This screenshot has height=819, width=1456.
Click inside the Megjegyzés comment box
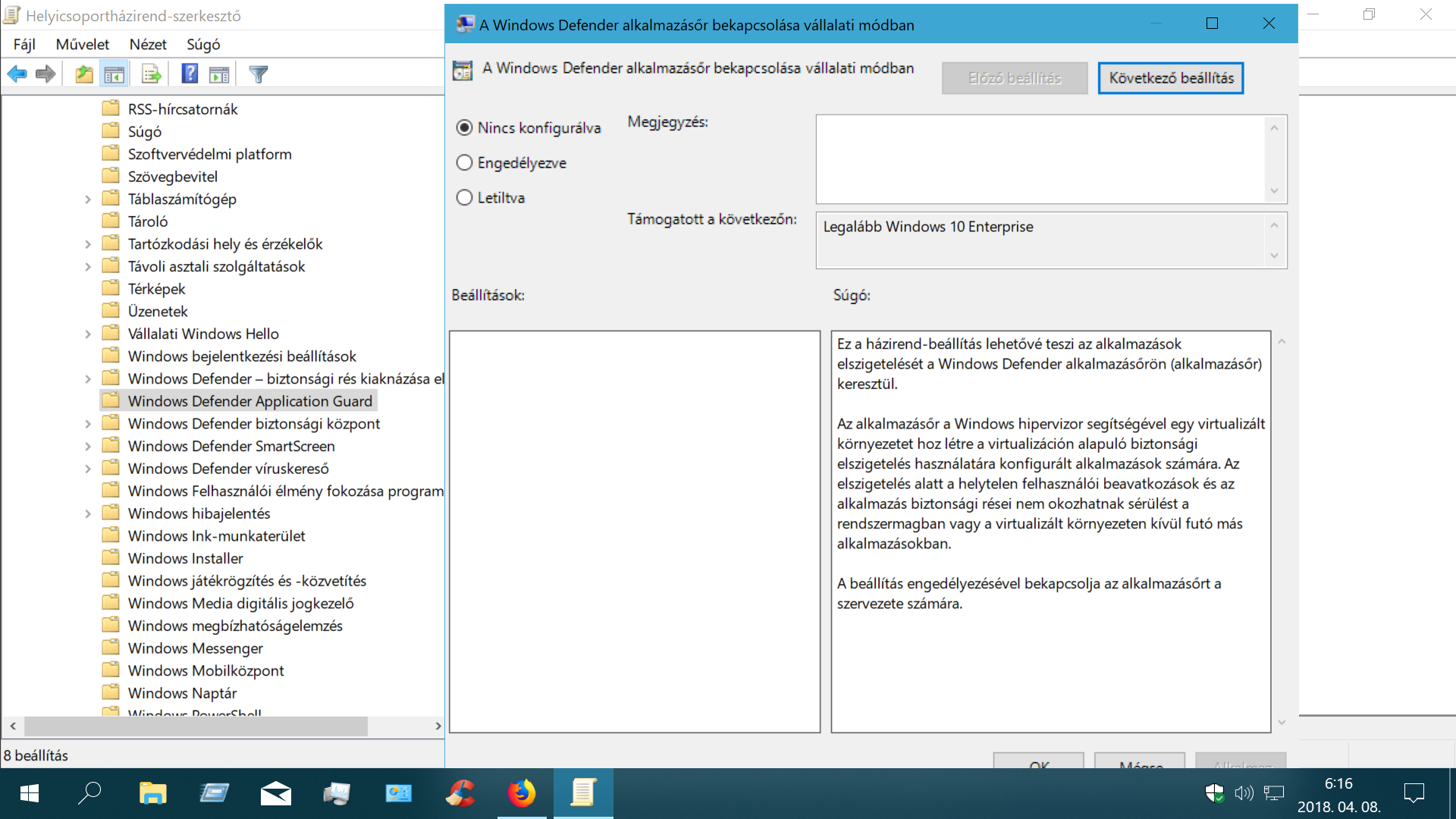[1040, 159]
